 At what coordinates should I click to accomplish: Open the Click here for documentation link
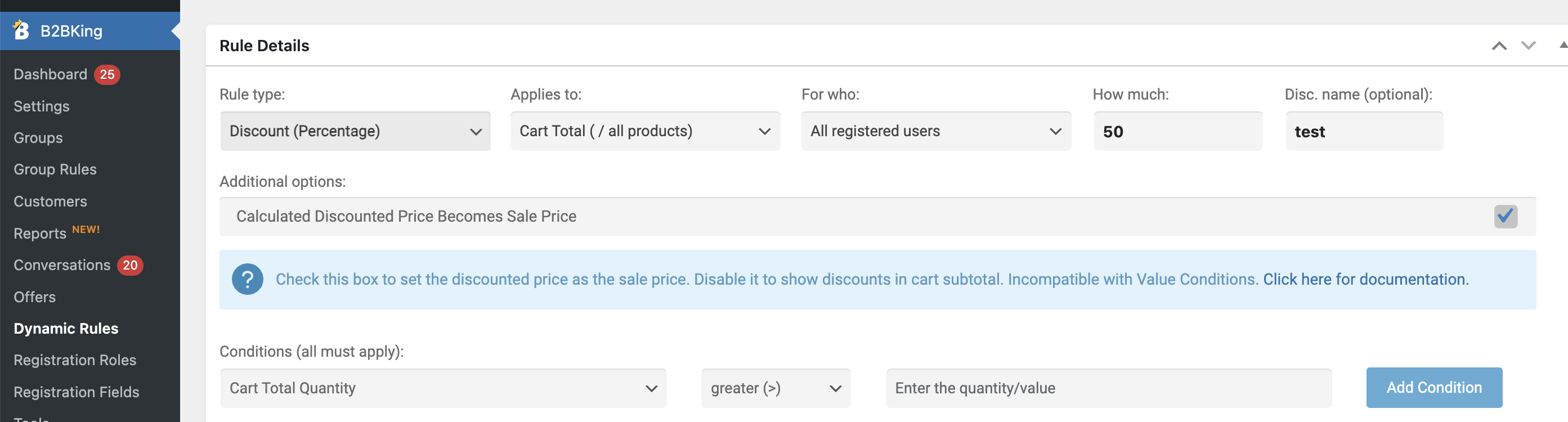click(x=1366, y=279)
